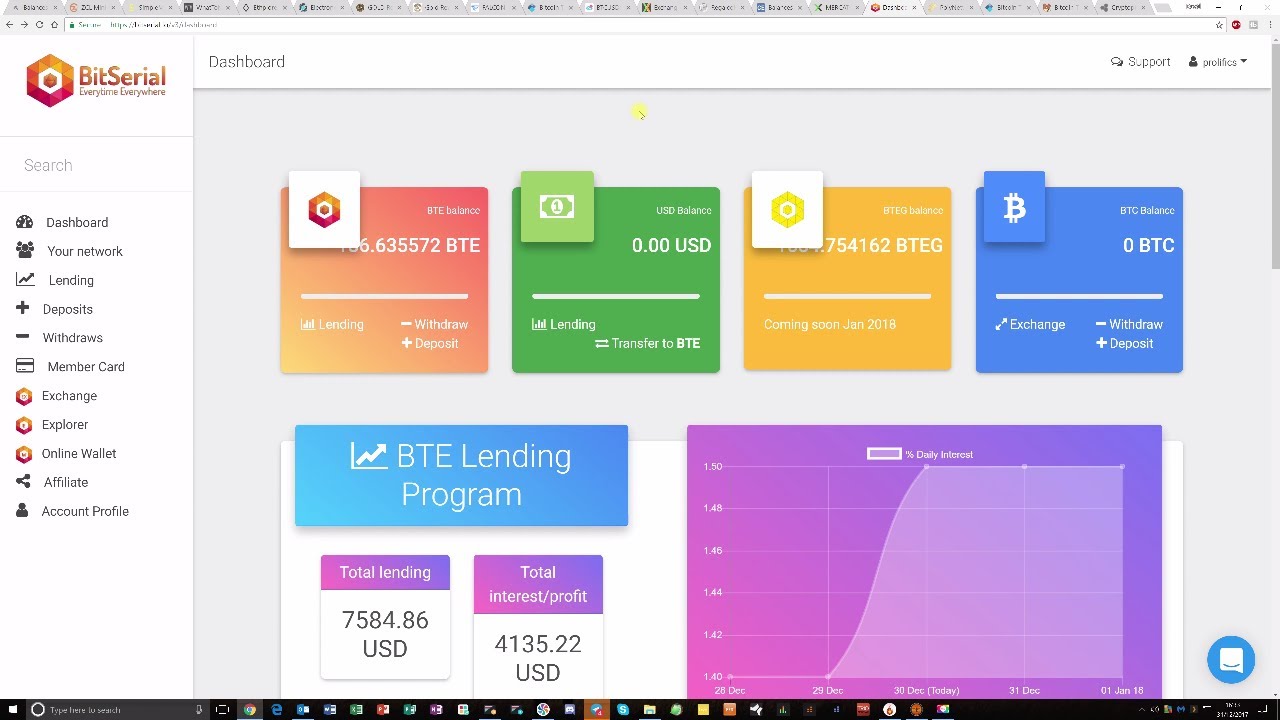Click the 0.00 USD balance amount
Screen dimensions: 1280x720
point(671,245)
